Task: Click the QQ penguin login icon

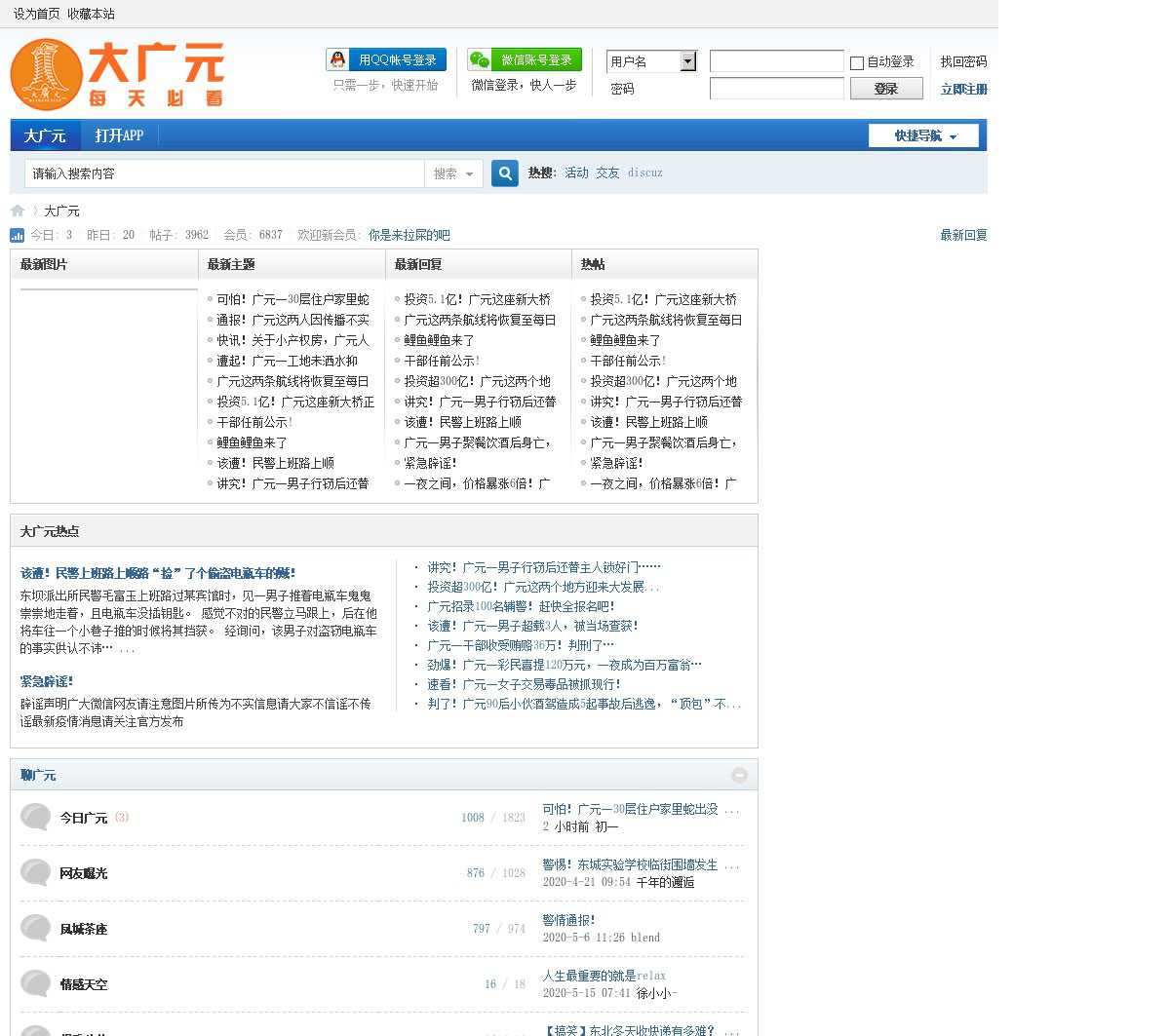Action: click(x=337, y=60)
